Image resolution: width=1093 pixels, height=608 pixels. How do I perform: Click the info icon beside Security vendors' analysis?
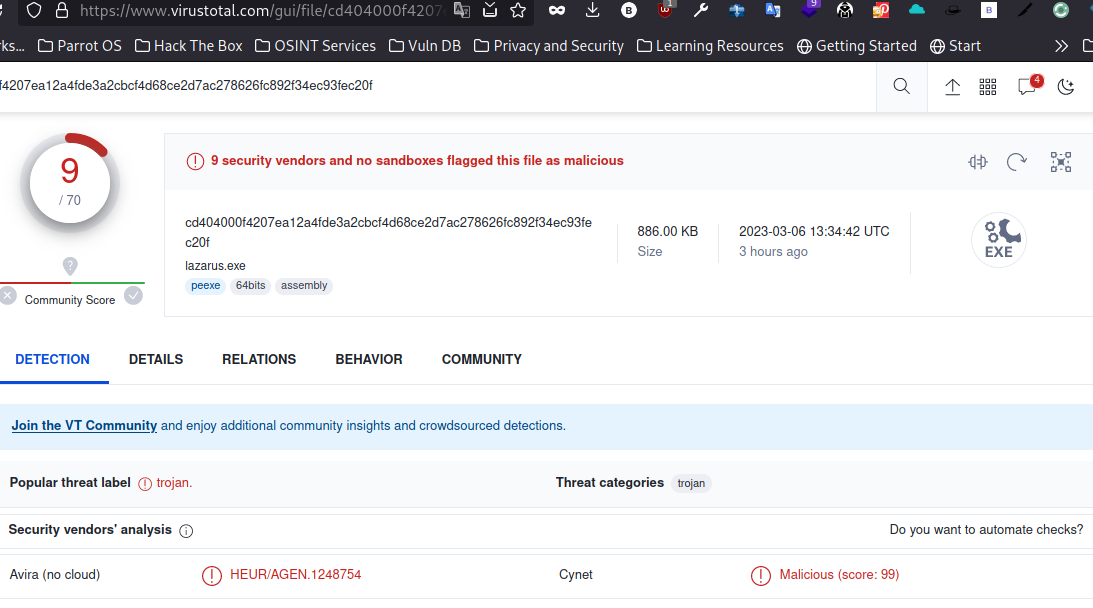(x=186, y=531)
